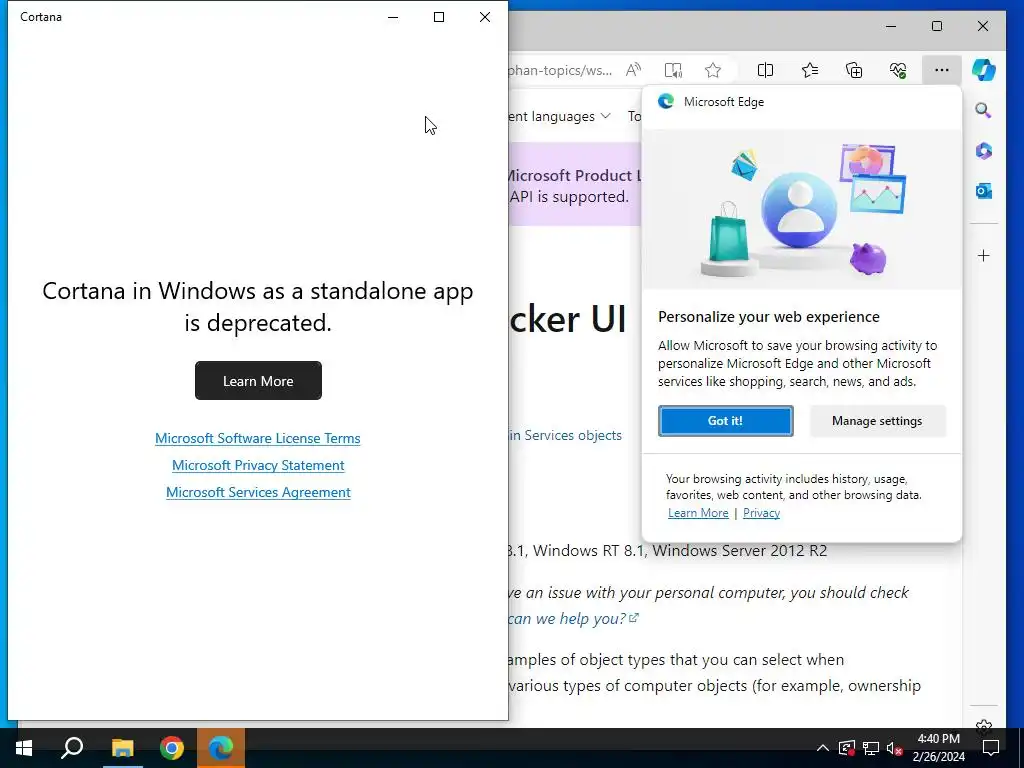Close the Cortana window
This screenshot has width=1024, height=768.
click(485, 17)
